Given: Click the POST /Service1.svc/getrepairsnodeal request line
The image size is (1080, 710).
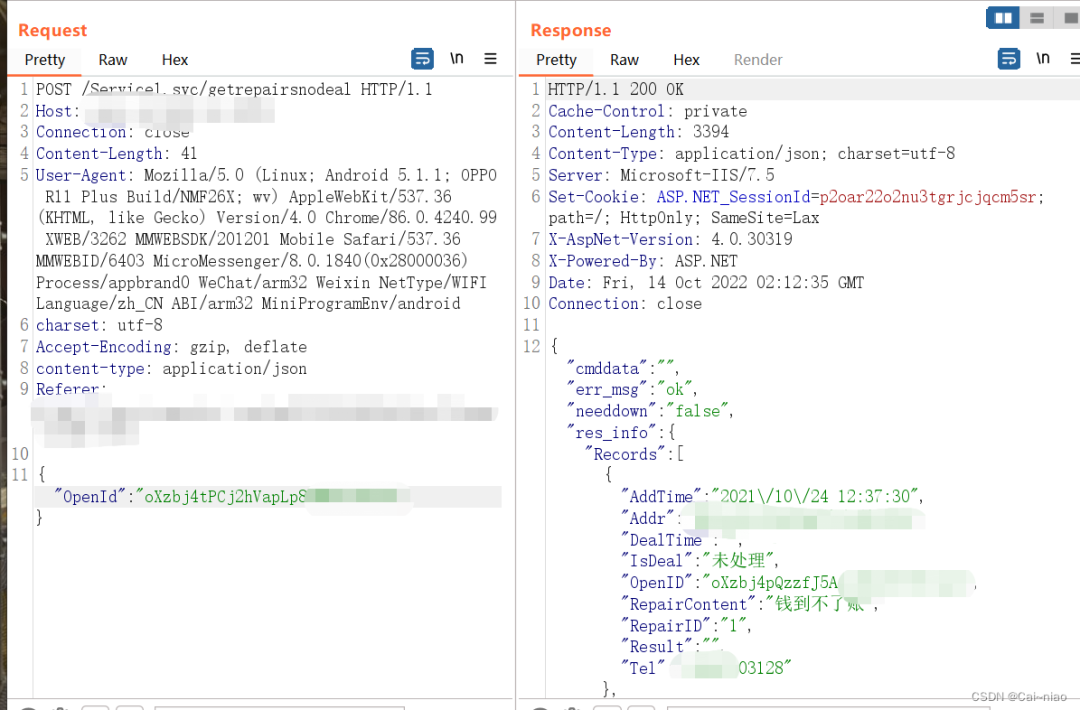Looking at the screenshot, I should coord(234,89).
